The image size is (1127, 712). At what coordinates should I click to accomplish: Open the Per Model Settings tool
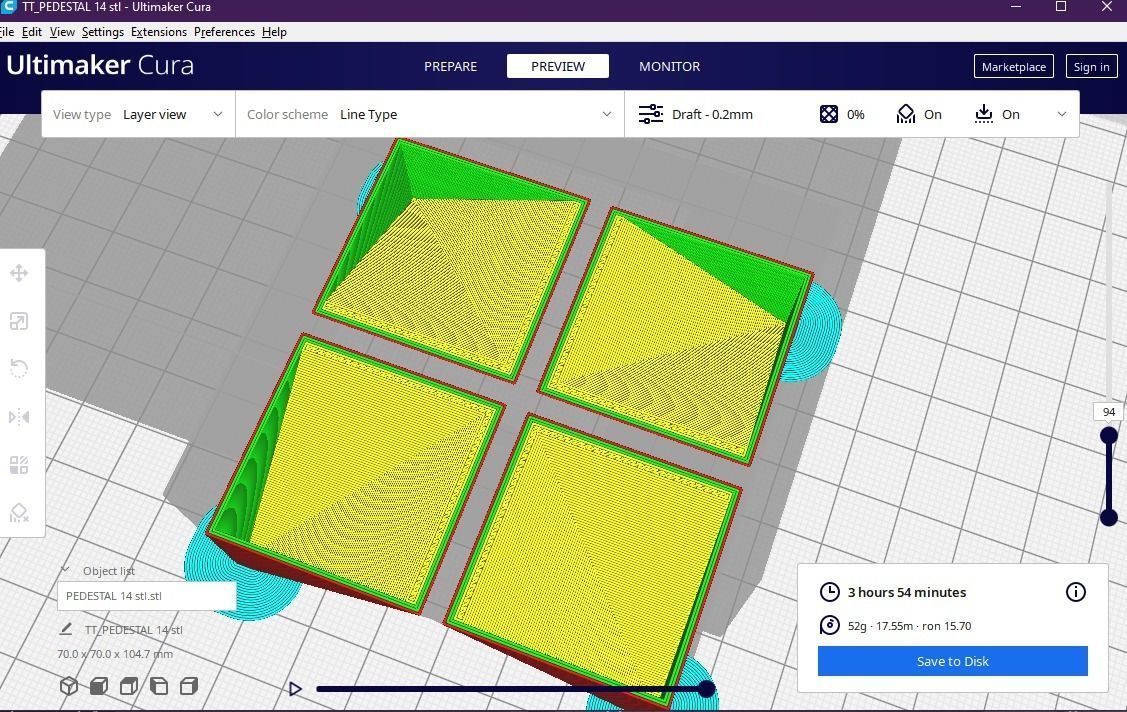click(x=19, y=466)
